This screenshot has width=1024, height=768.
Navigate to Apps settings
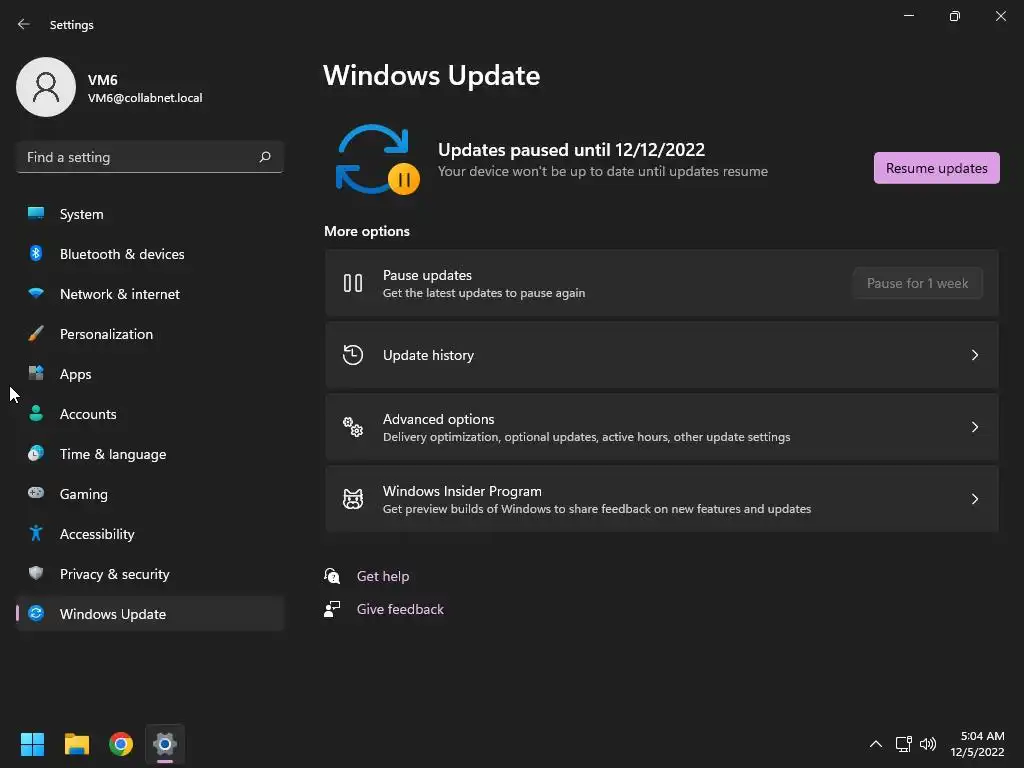point(150,374)
